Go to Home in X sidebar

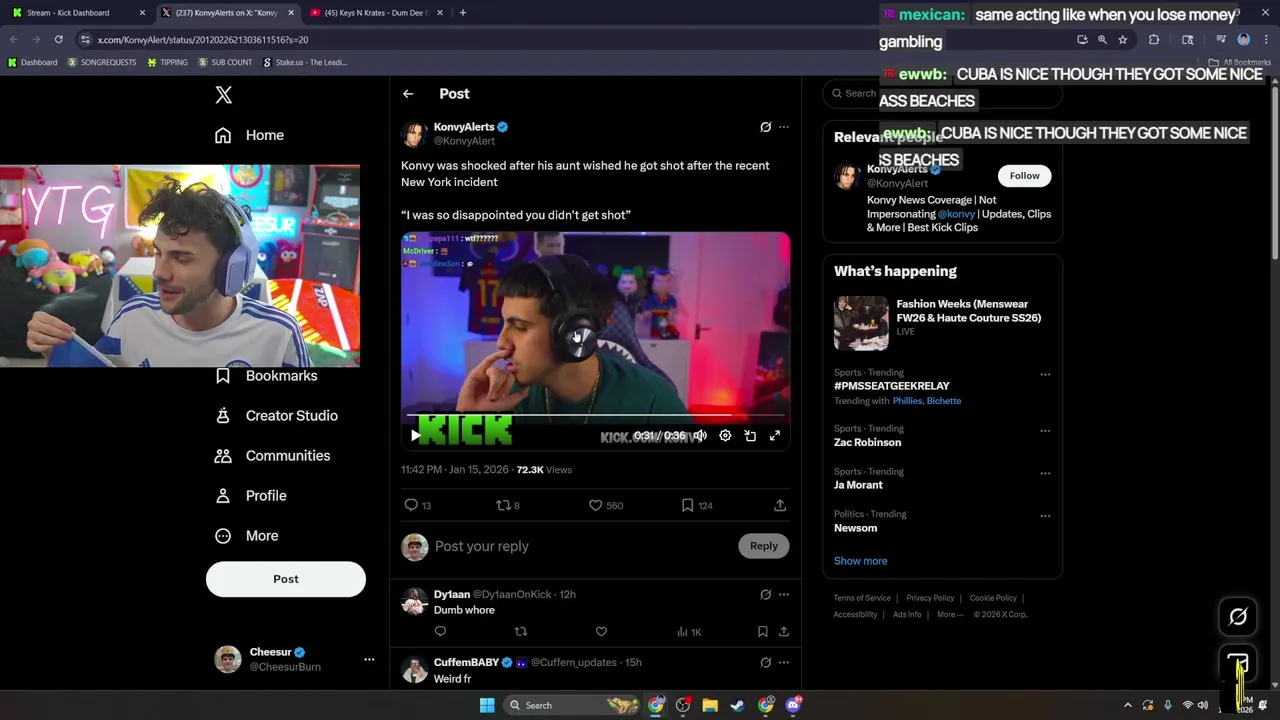[x=249, y=135]
